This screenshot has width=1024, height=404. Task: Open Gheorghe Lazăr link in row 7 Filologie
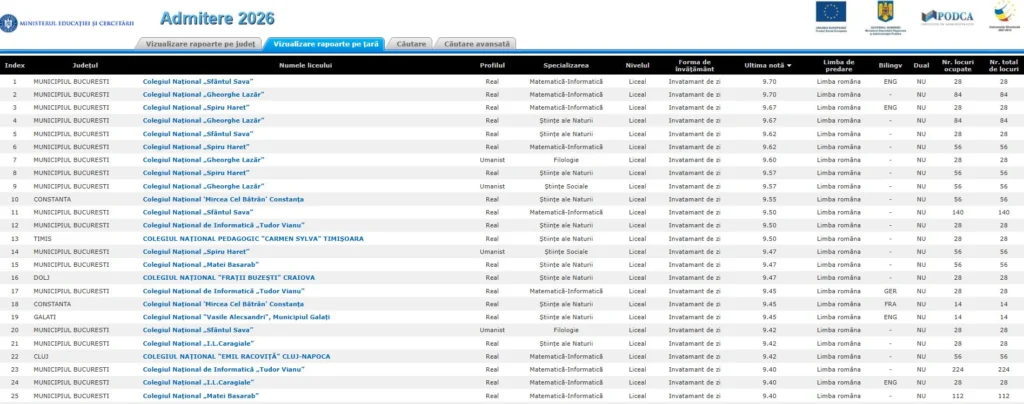click(x=204, y=160)
